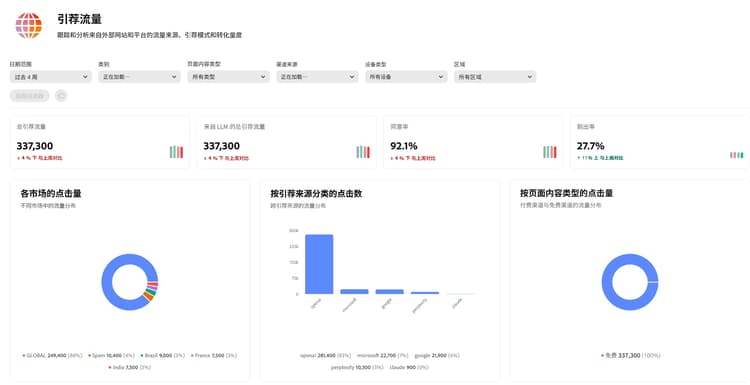Open the 渠道来源 dropdown
750x385 pixels.
317,77
